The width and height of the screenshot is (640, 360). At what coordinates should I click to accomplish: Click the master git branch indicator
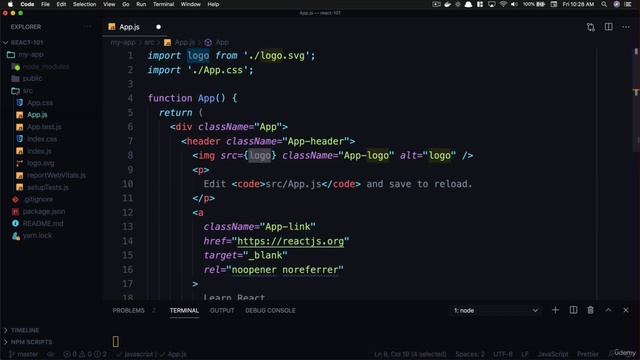click(x=24, y=354)
